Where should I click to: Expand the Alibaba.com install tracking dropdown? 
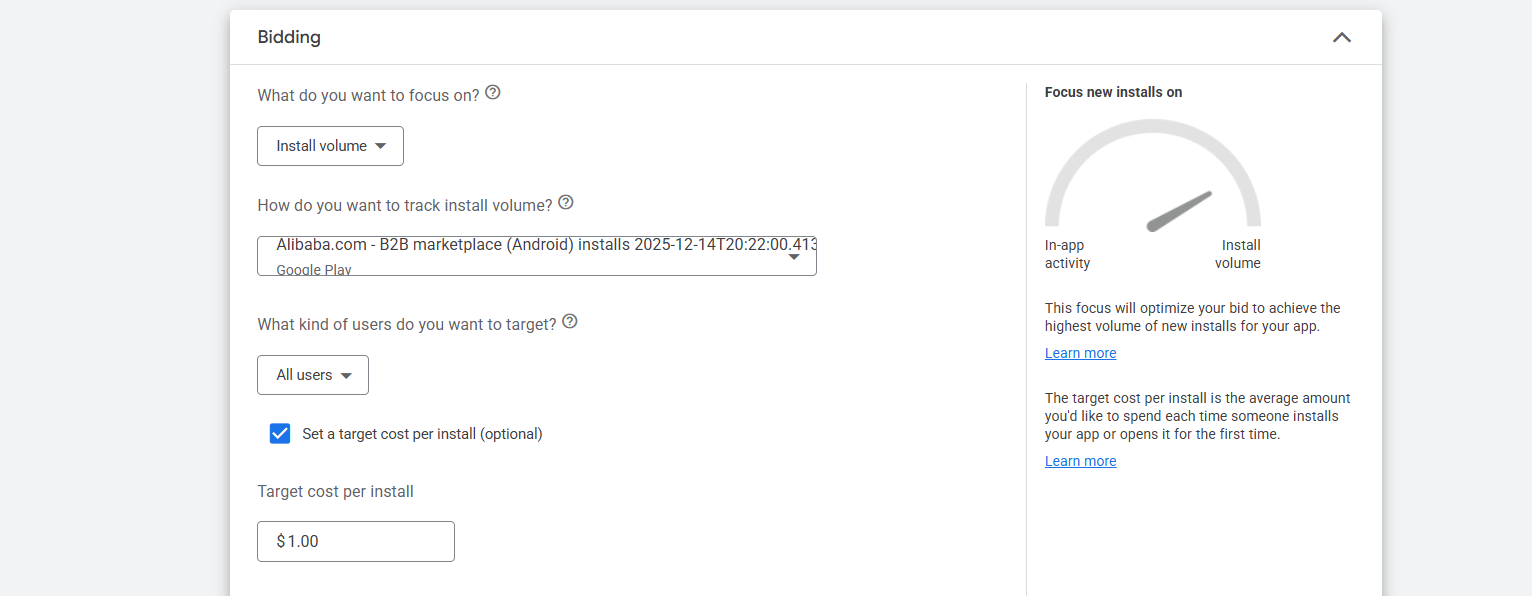coord(536,256)
